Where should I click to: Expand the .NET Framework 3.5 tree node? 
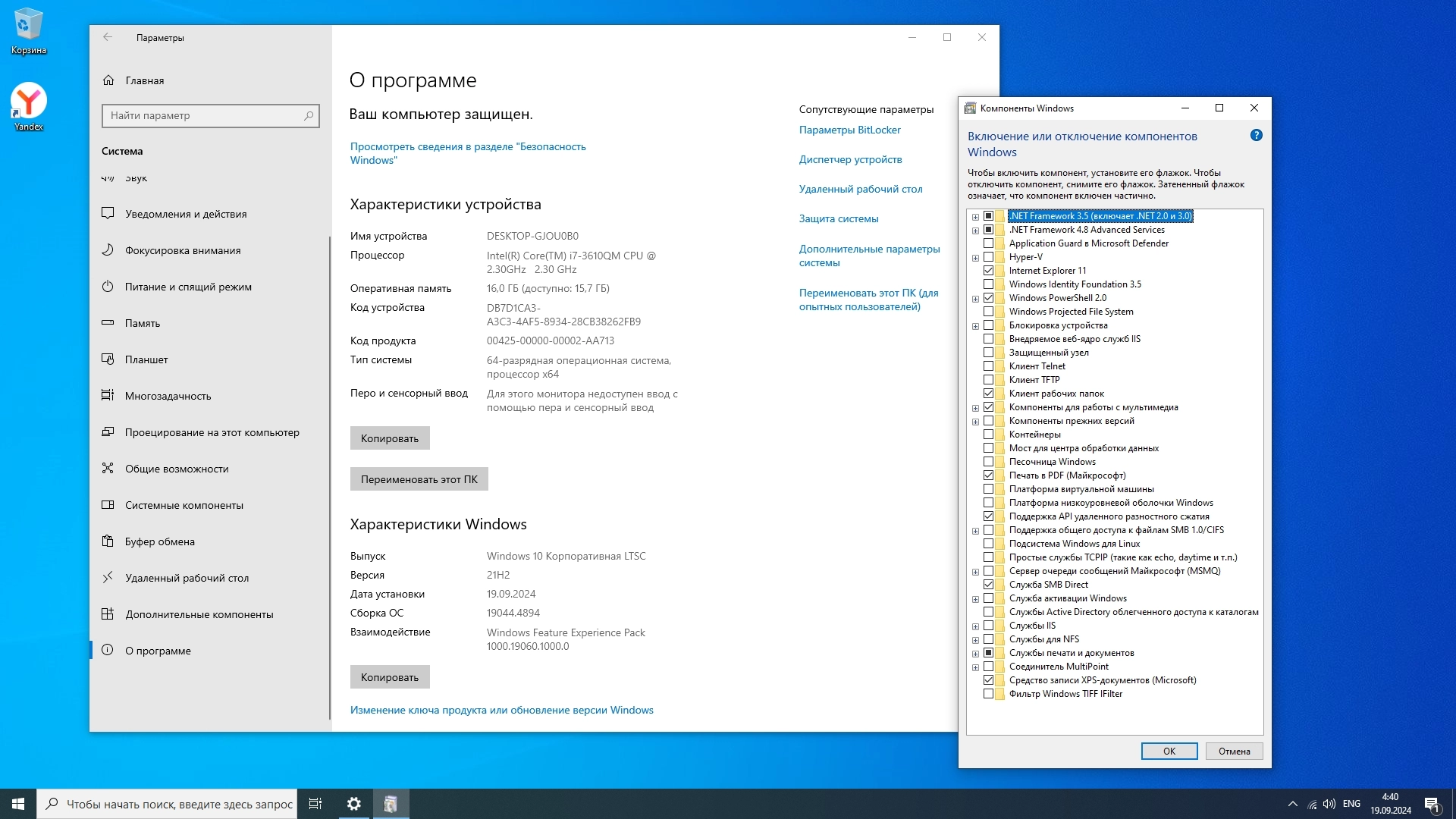(x=975, y=217)
